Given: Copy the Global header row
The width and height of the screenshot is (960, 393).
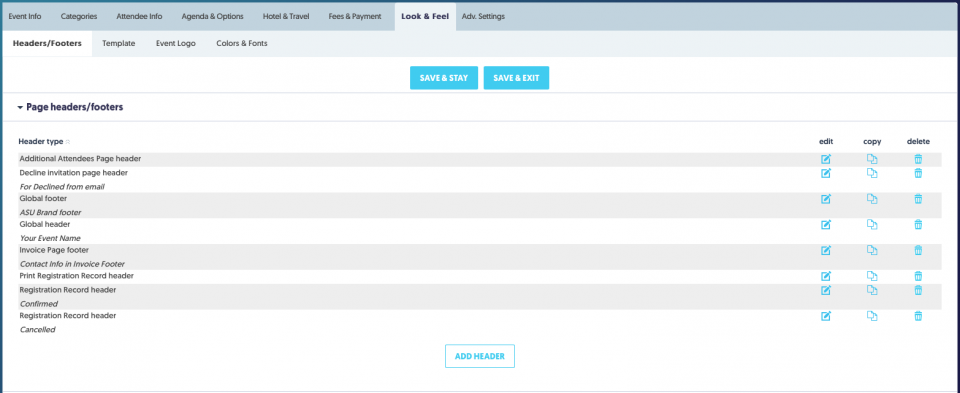Looking at the screenshot, I should [x=872, y=225].
